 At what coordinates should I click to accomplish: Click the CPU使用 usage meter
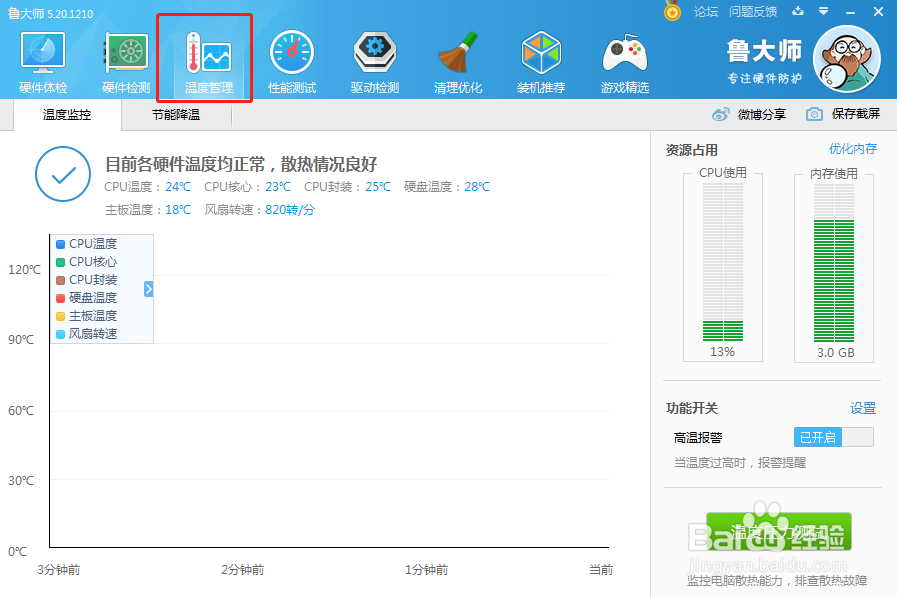click(x=723, y=262)
